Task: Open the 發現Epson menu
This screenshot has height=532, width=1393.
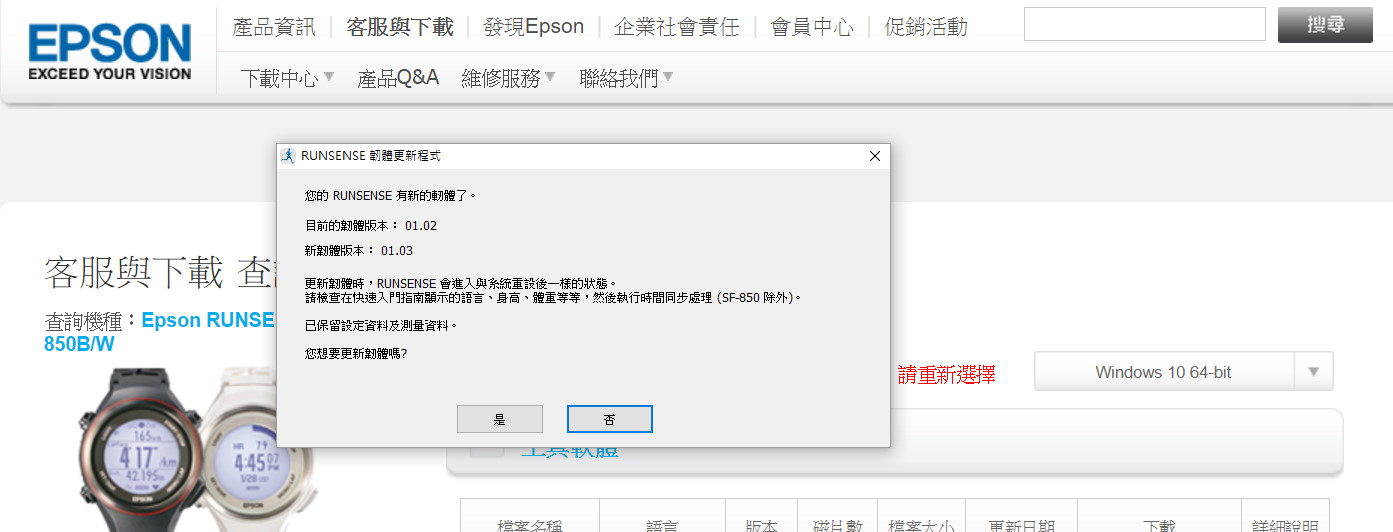Action: (x=533, y=27)
